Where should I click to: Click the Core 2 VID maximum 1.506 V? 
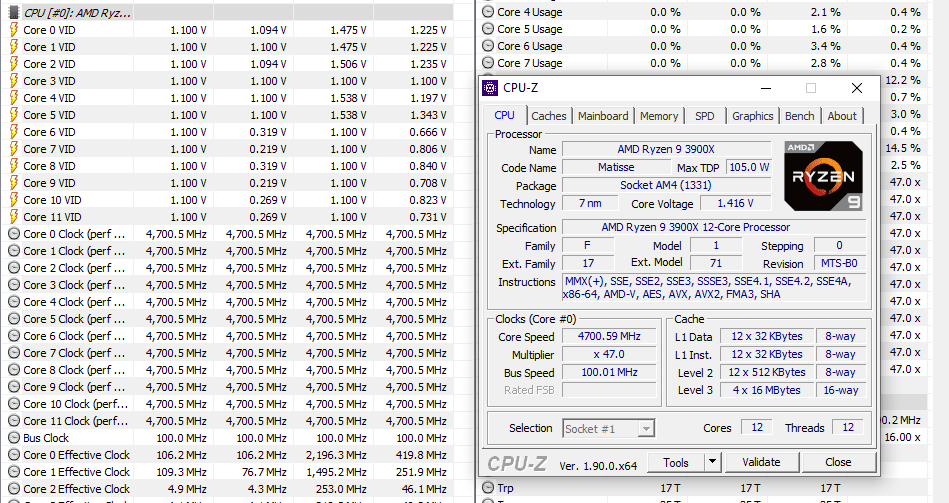tap(349, 64)
